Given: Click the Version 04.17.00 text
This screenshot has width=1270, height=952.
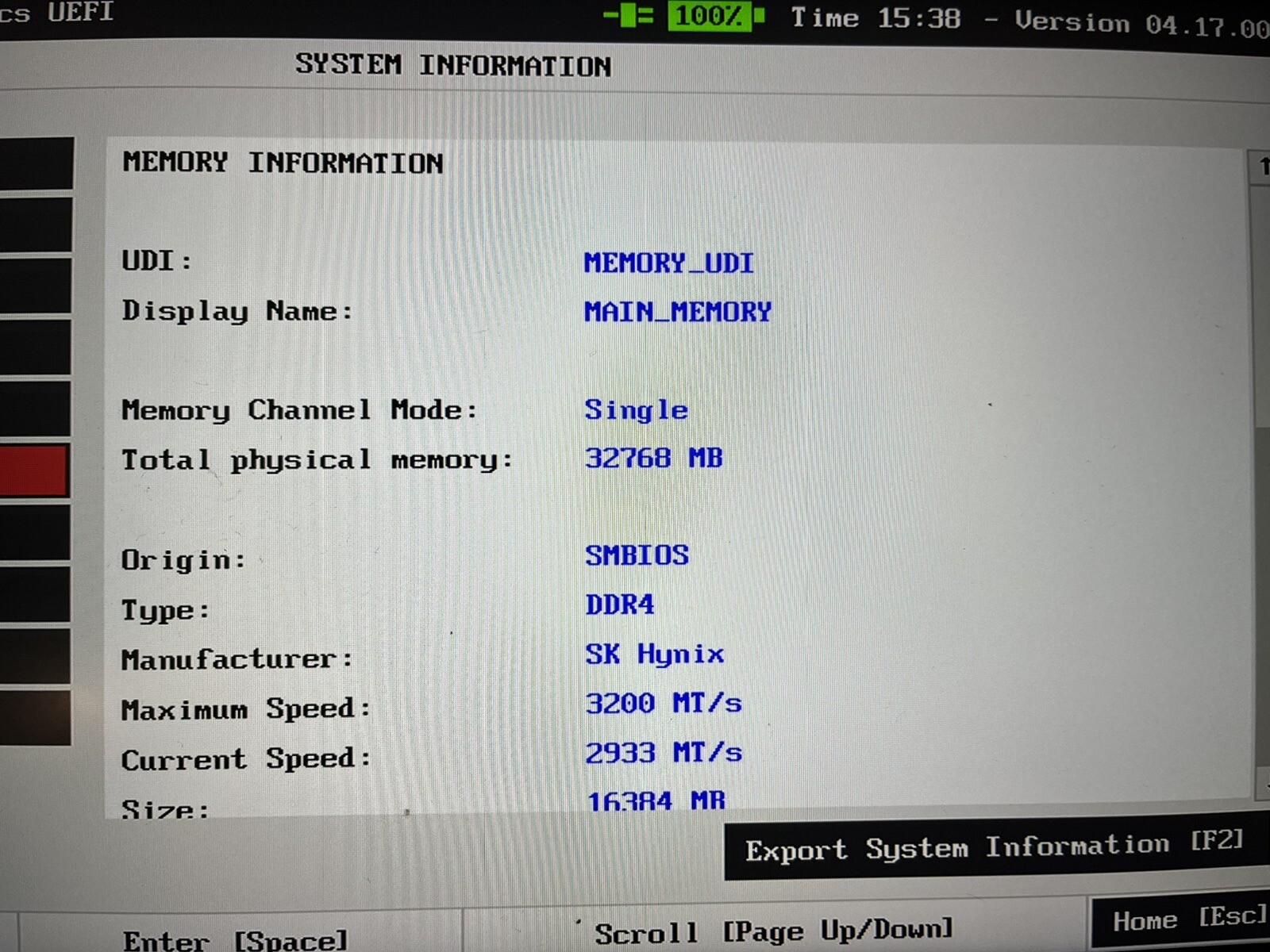Looking at the screenshot, I should tap(1141, 24).
